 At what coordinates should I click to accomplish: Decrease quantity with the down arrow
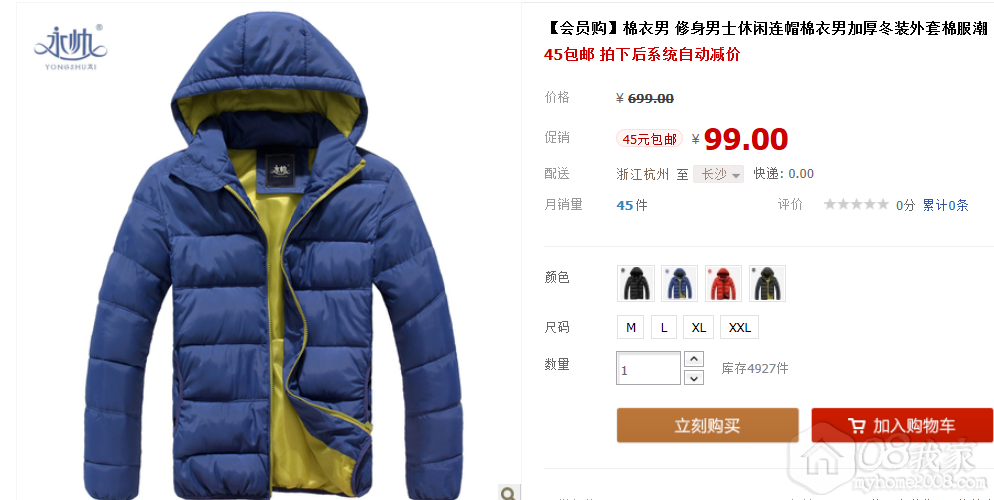click(x=695, y=378)
